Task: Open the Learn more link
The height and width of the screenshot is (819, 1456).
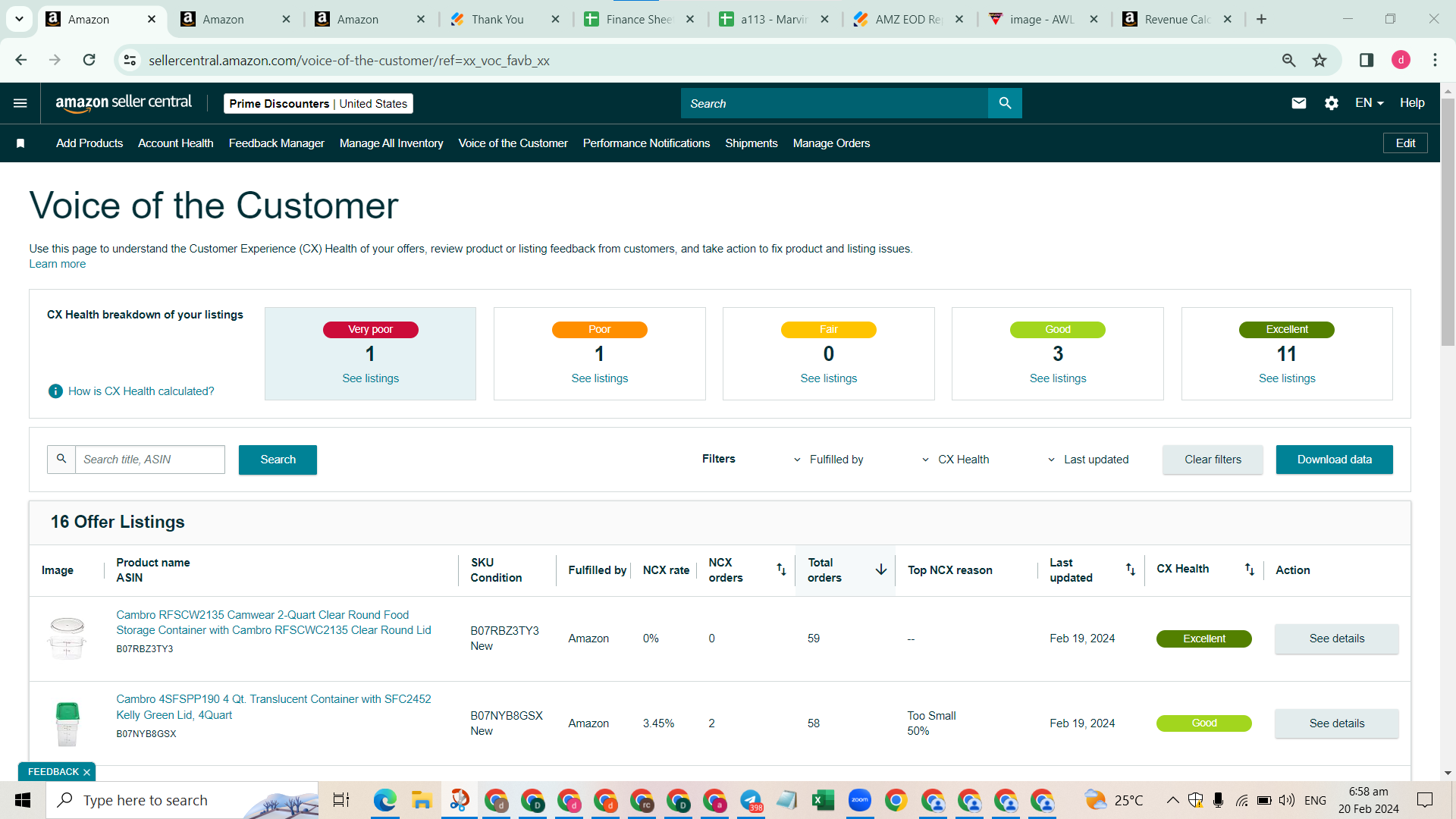Action: pos(58,264)
